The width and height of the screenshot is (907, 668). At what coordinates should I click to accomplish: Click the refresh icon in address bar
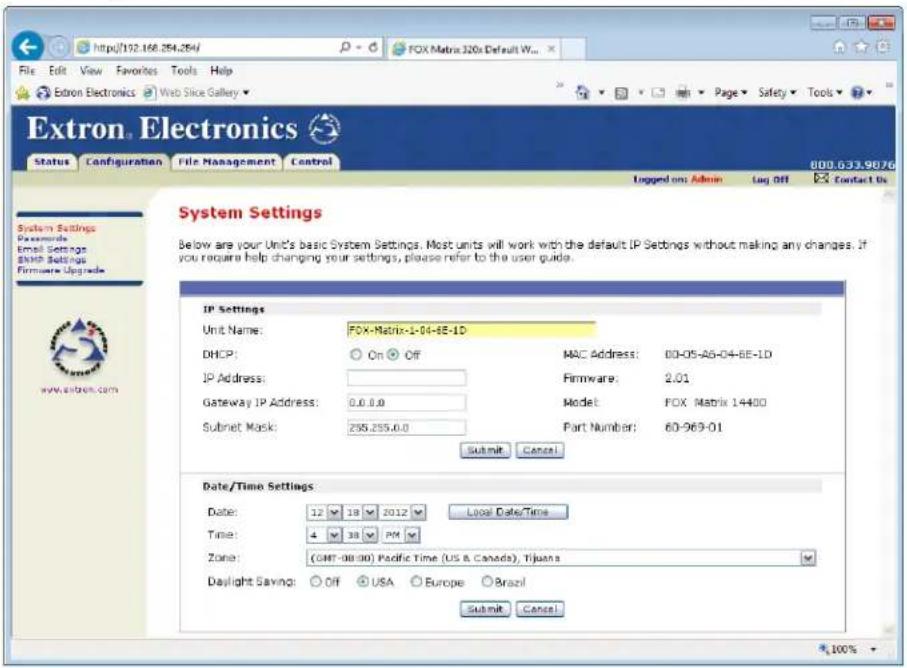click(x=374, y=47)
